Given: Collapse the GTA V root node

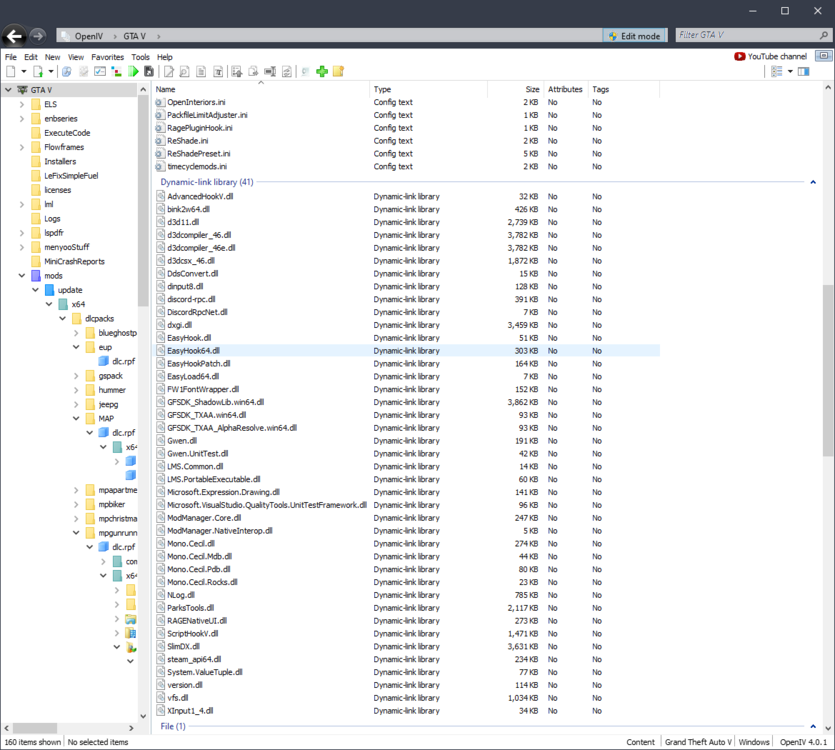Looking at the screenshot, I should (8, 90).
